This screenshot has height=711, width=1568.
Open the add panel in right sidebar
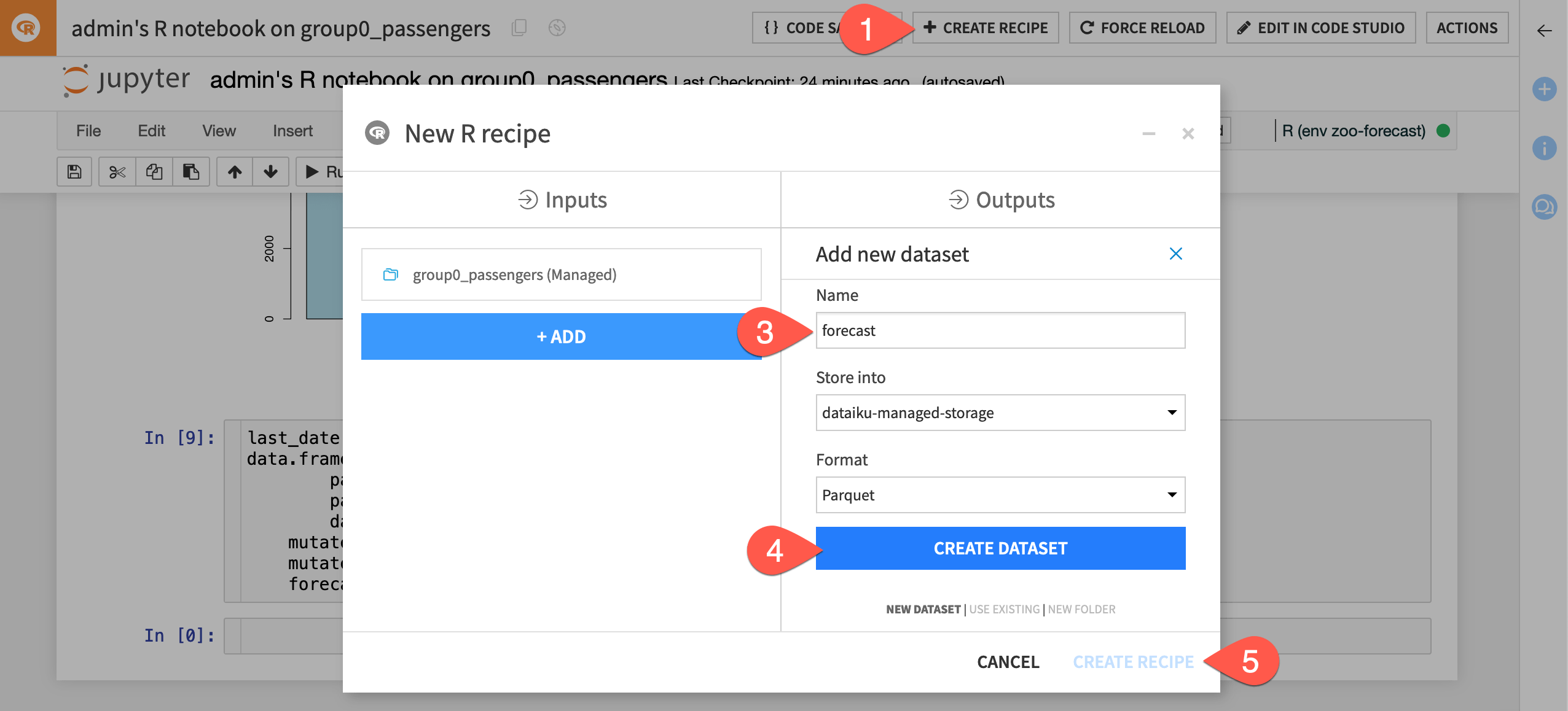[x=1545, y=90]
